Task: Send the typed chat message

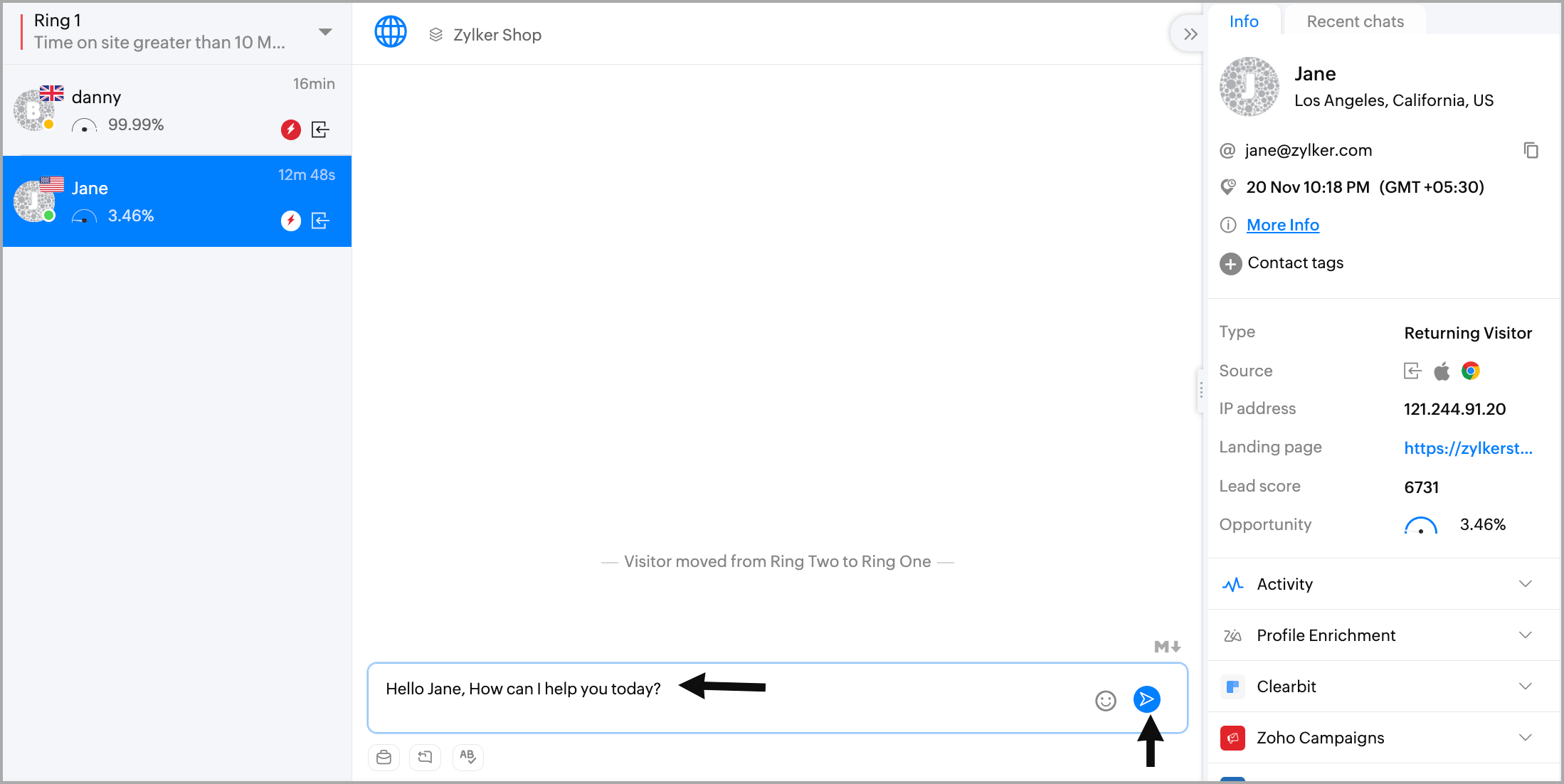Action: coord(1146,699)
